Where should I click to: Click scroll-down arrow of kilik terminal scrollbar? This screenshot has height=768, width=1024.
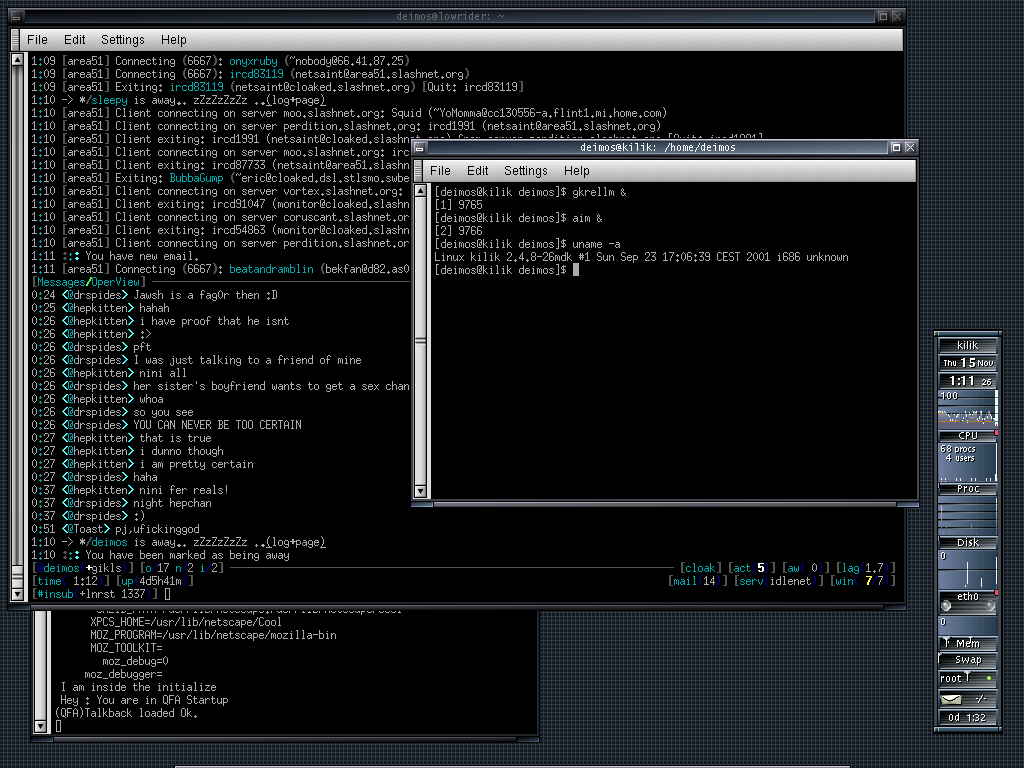coord(420,491)
